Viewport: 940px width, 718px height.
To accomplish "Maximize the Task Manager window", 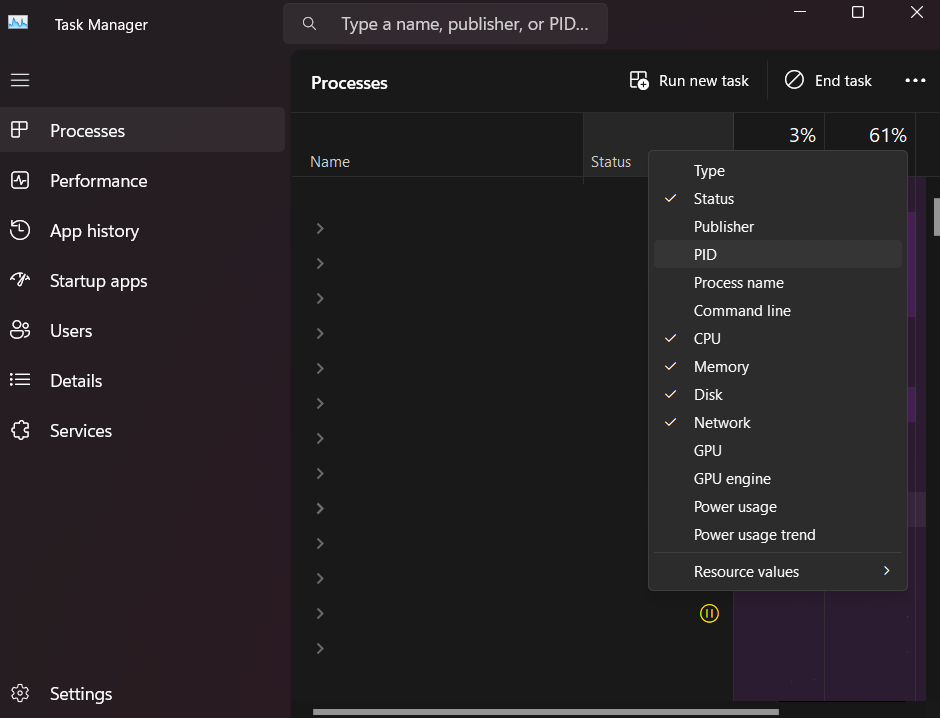I will click(x=858, y=12).
